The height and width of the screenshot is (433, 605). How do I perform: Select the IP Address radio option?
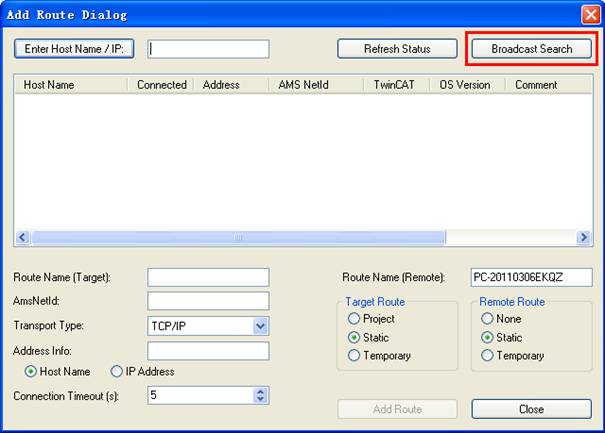click(x=117, y=371)
